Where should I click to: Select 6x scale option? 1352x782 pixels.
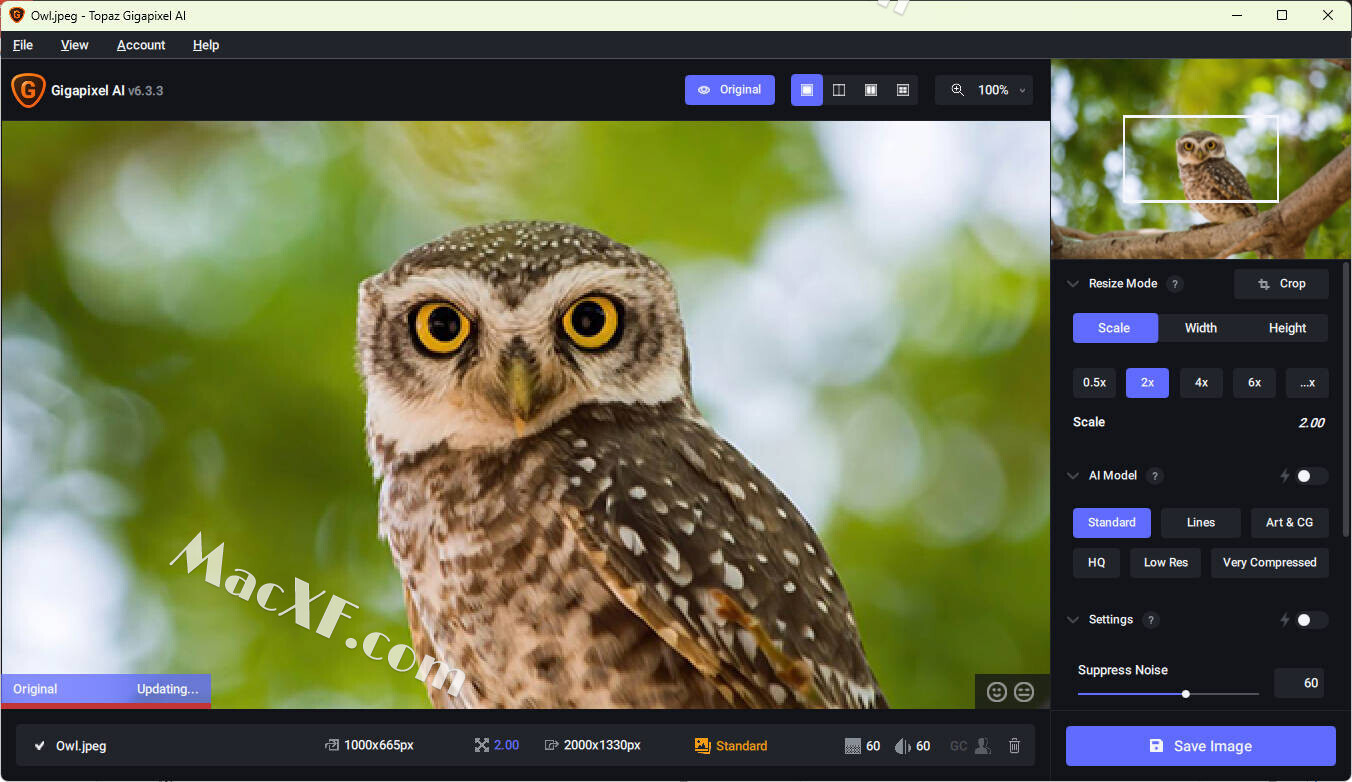(1254, 383)
